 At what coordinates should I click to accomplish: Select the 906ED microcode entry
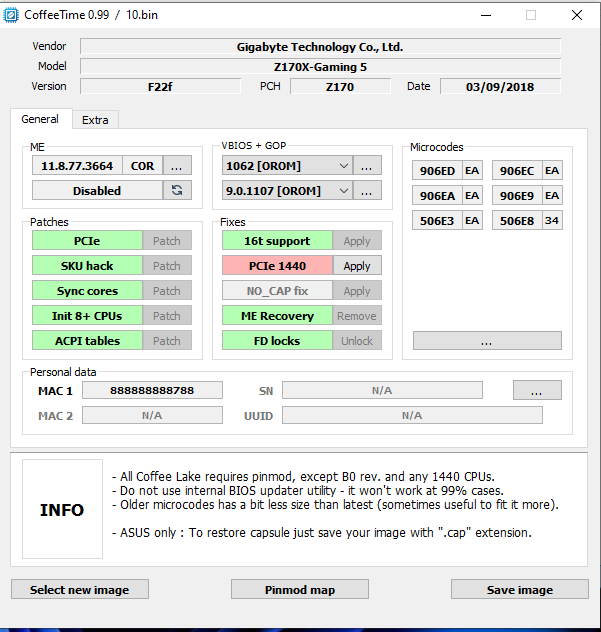click(437, 170)
